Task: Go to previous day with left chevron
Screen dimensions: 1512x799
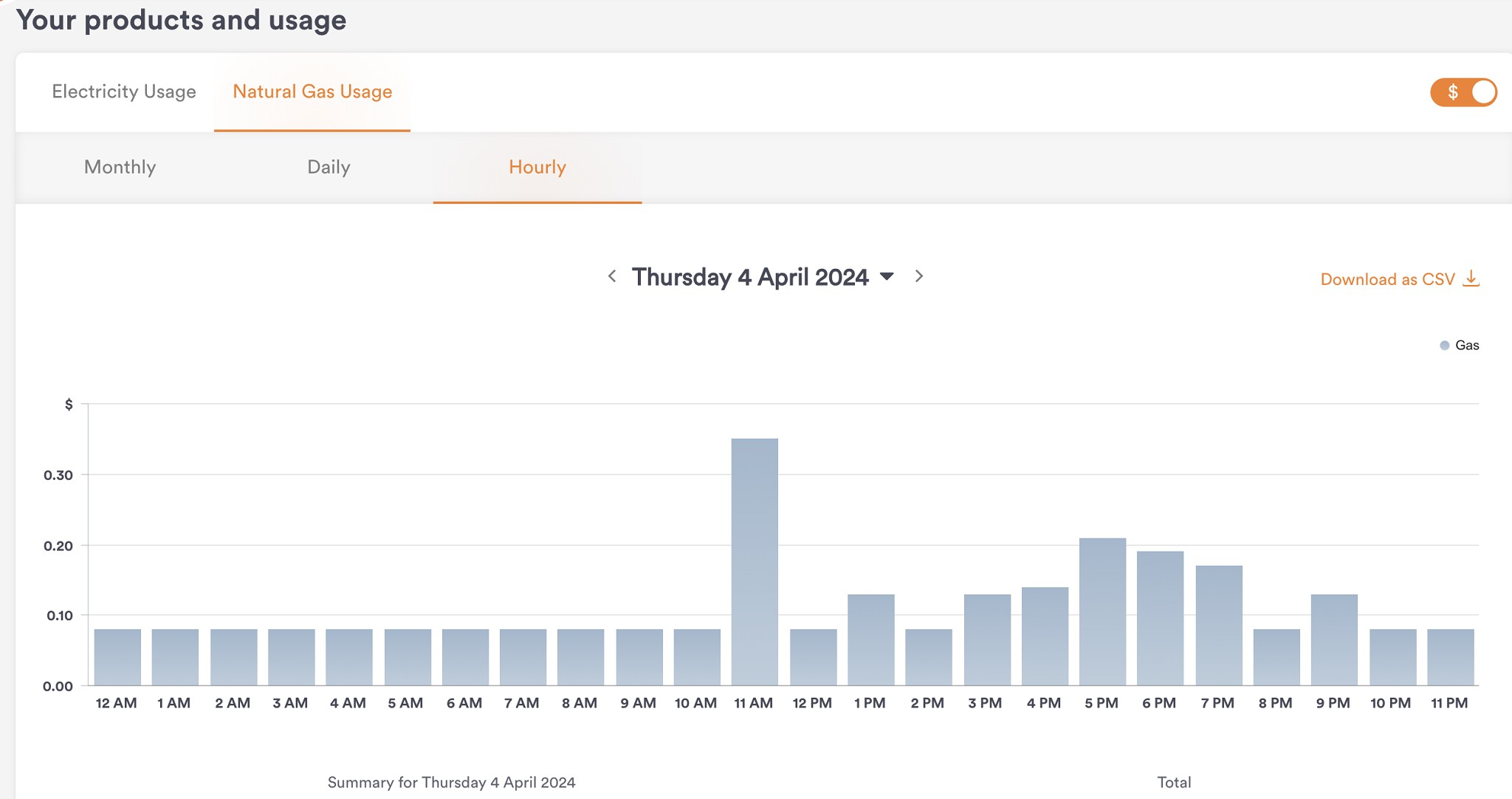Action: (x=612, y=276)
